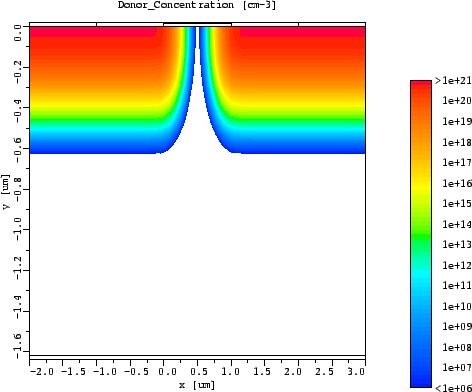Click the 1e+12 legend label
The image size is (472, 392).
(457, 265)
